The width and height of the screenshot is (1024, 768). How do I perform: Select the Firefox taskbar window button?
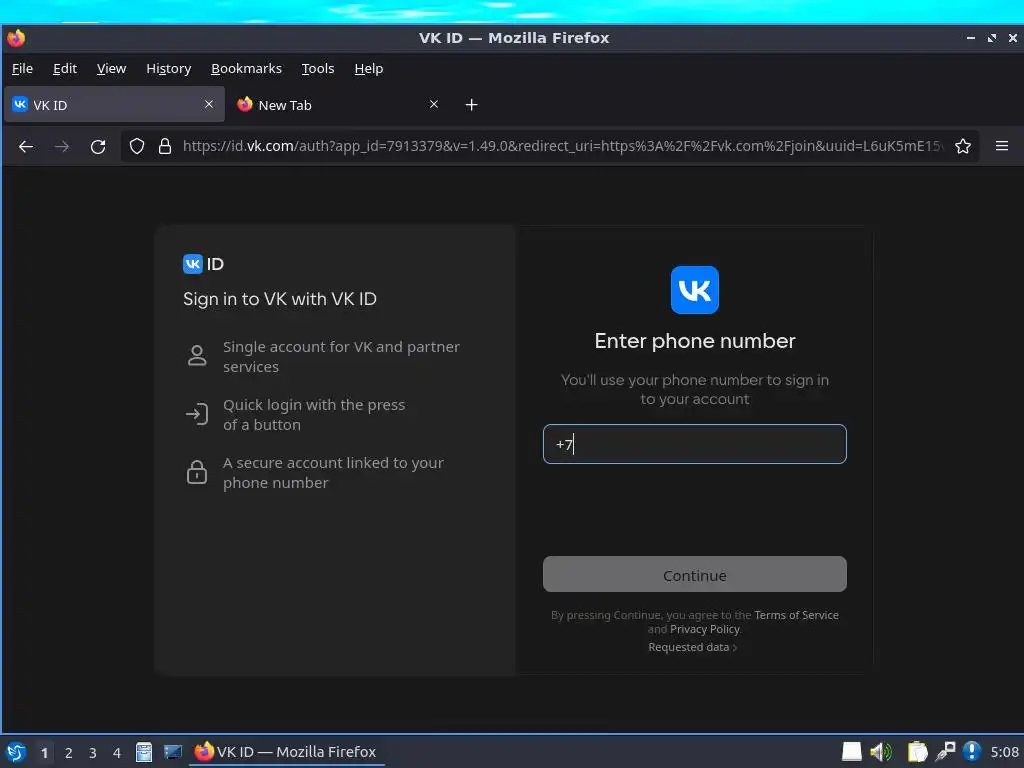pyautogui.click(x=286, y=752)
